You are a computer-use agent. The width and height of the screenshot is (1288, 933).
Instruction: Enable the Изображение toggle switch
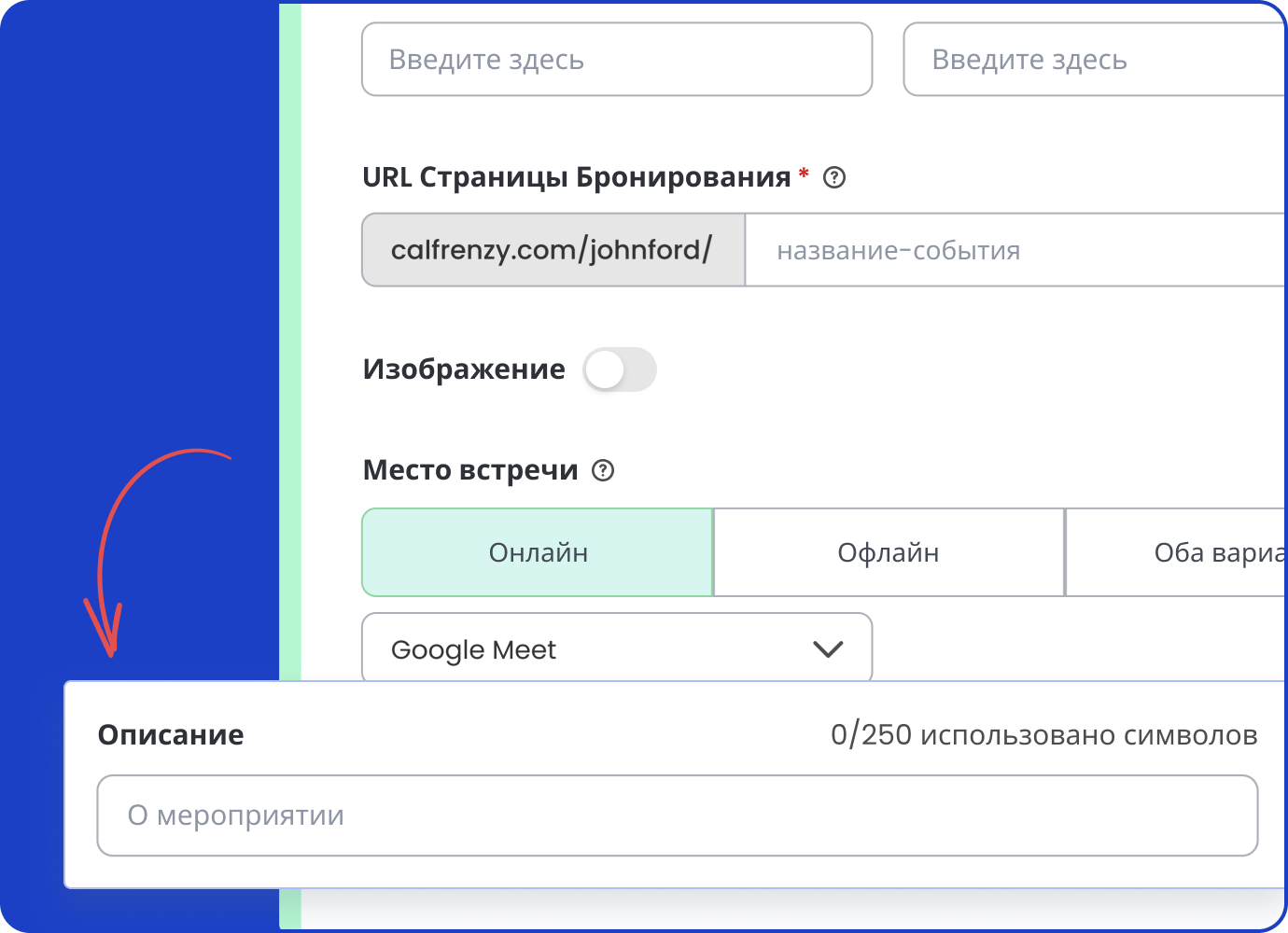[620, 369]
